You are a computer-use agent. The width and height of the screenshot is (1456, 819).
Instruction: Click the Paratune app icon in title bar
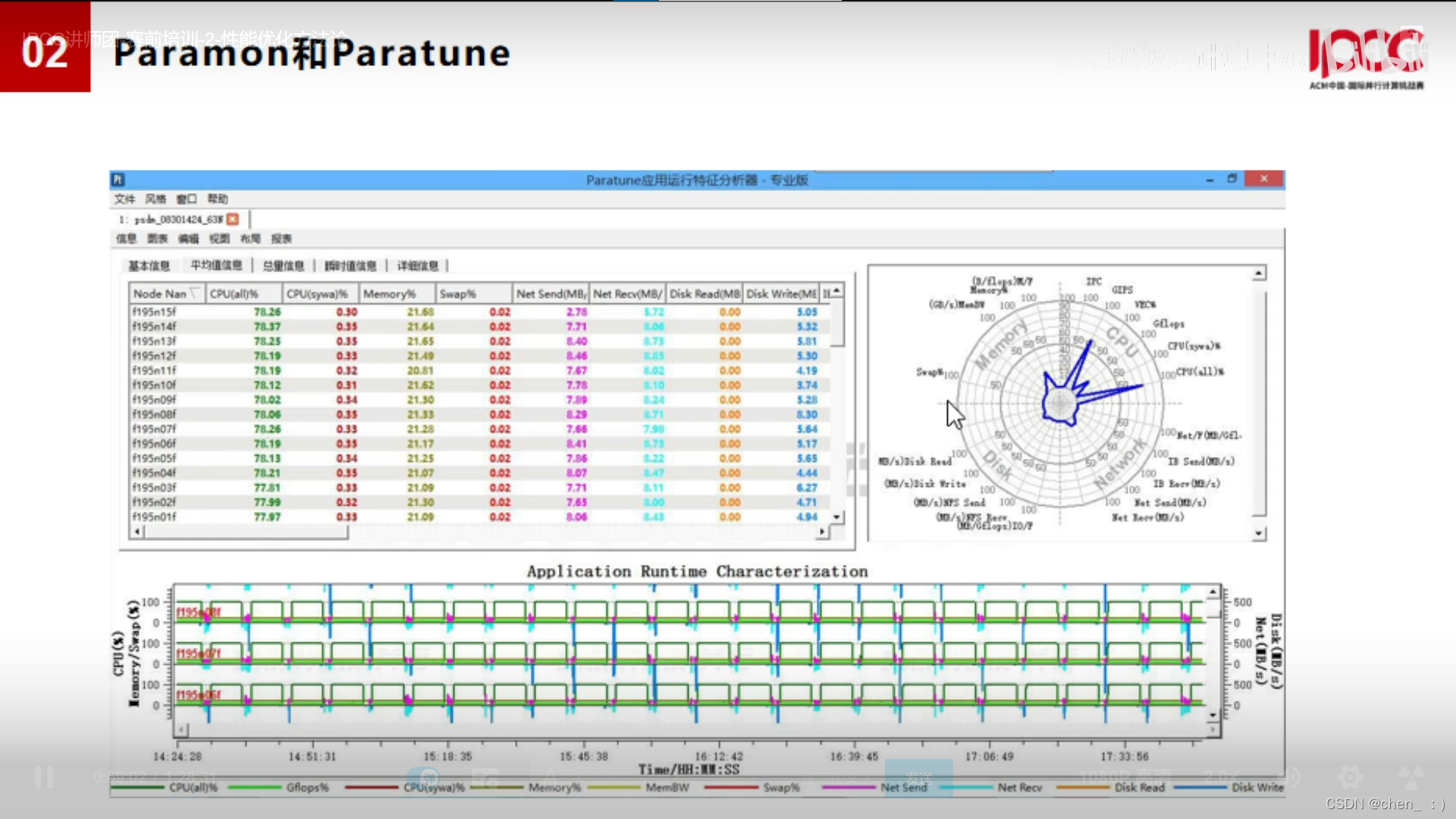click(118, 180)
